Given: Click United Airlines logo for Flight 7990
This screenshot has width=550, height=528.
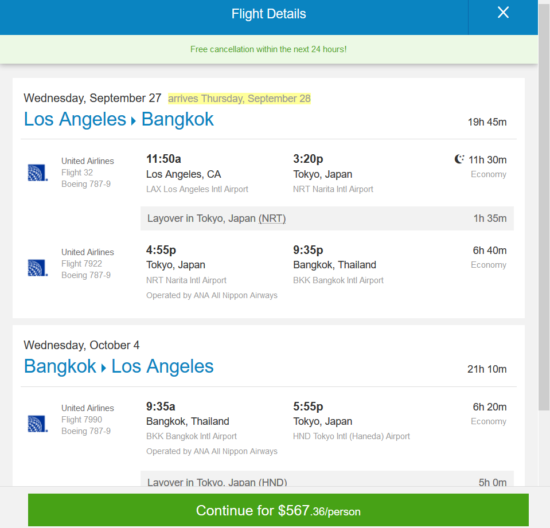Looking at the screenshot, I should point(38,424).
